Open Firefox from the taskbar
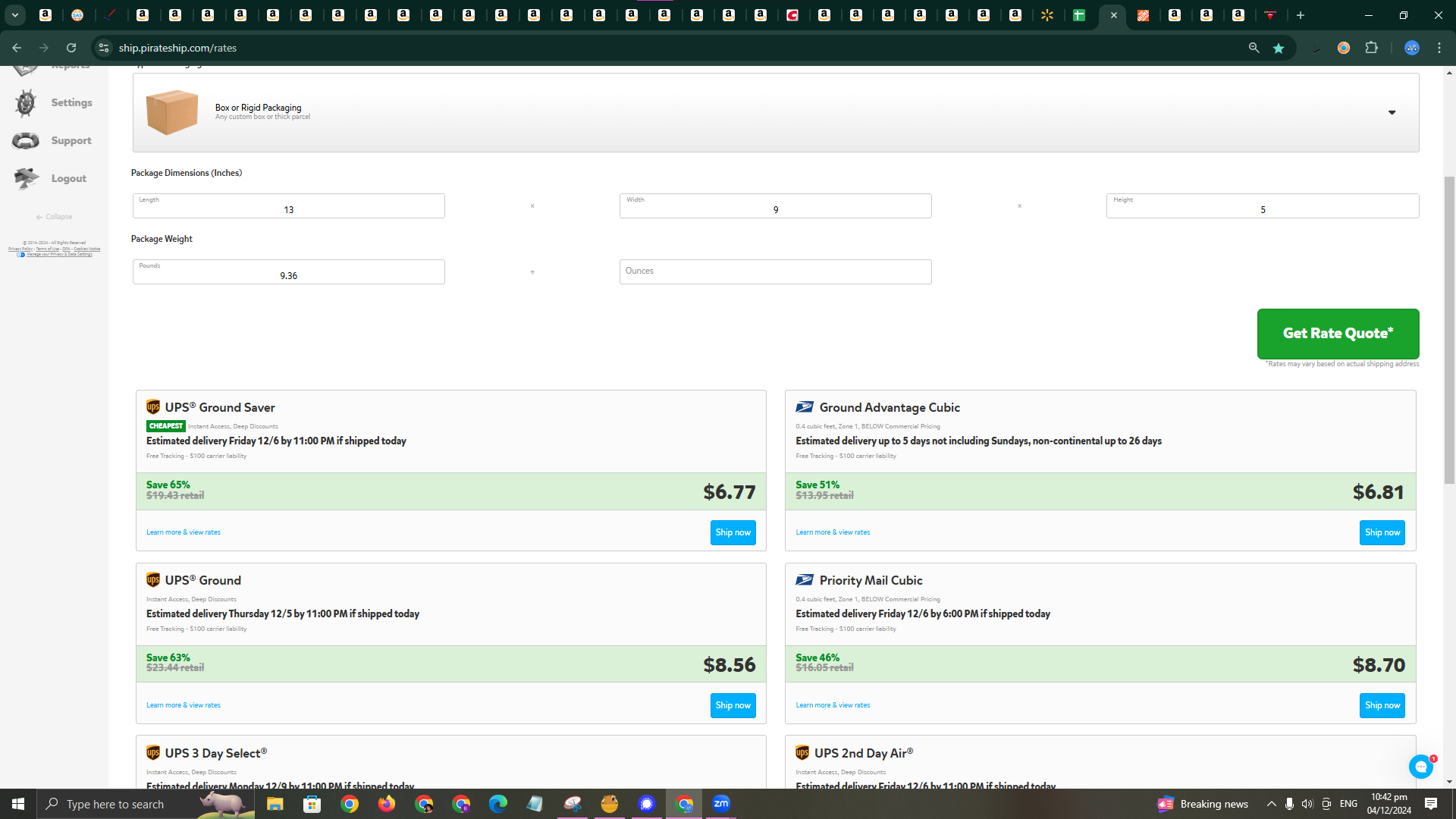 387,804
